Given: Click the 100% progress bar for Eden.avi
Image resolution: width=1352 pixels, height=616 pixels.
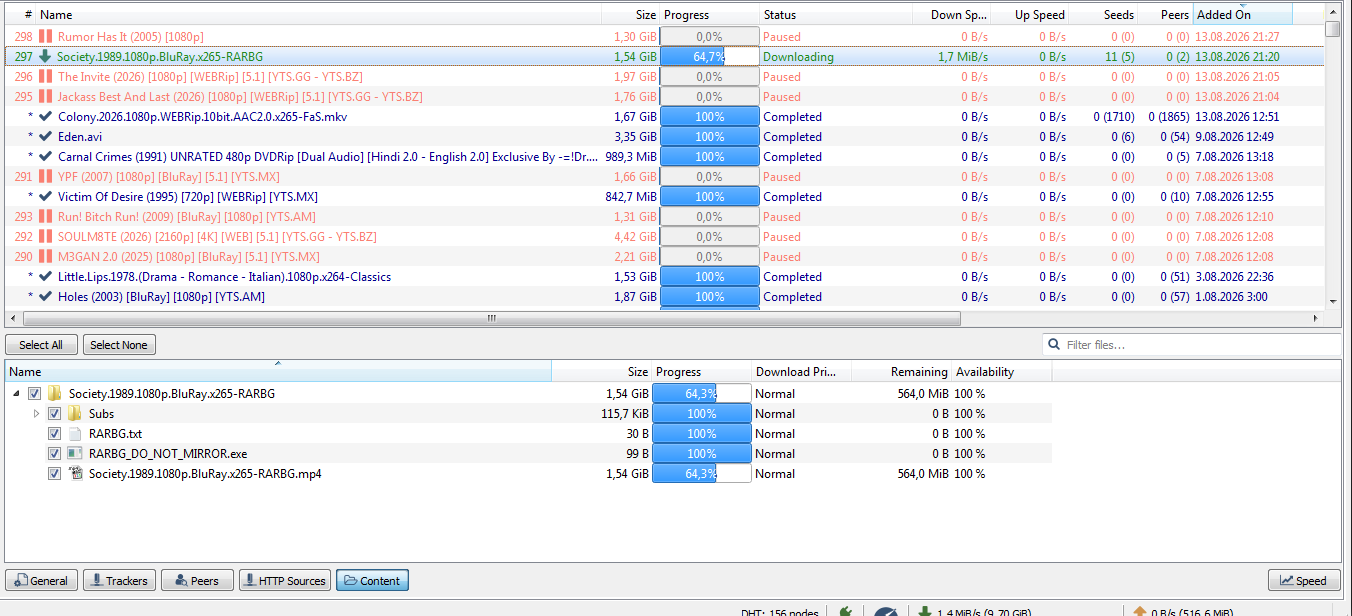Looking at the screenshot, I should [x=709, y=137].
